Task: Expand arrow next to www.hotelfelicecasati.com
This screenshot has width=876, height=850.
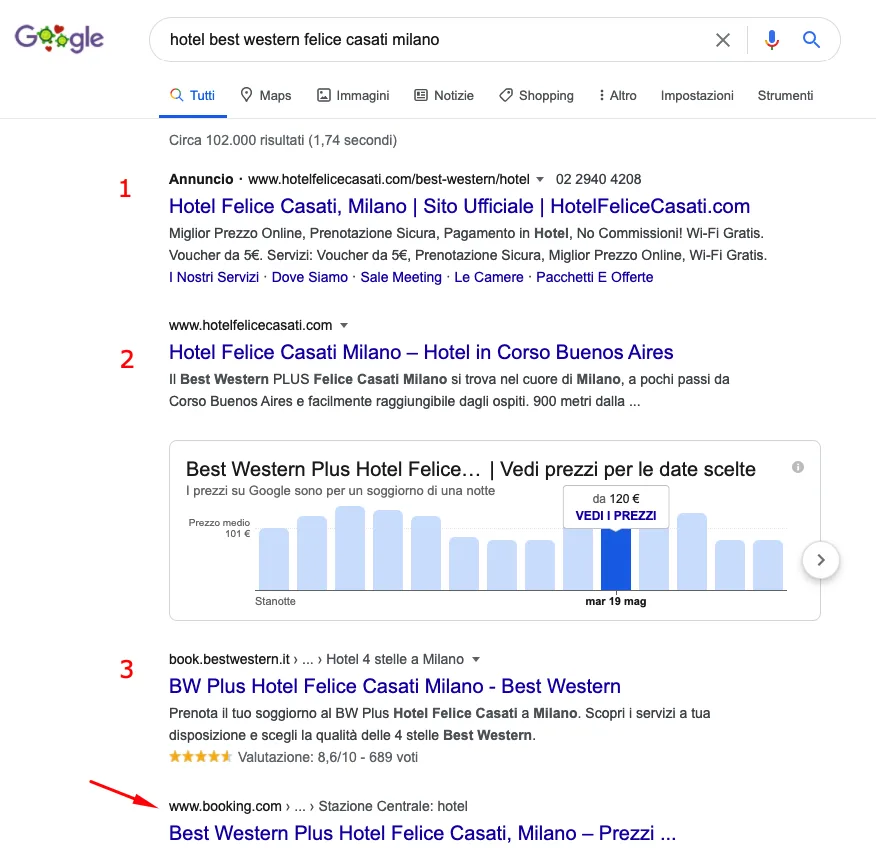Action: click(344, 325)
